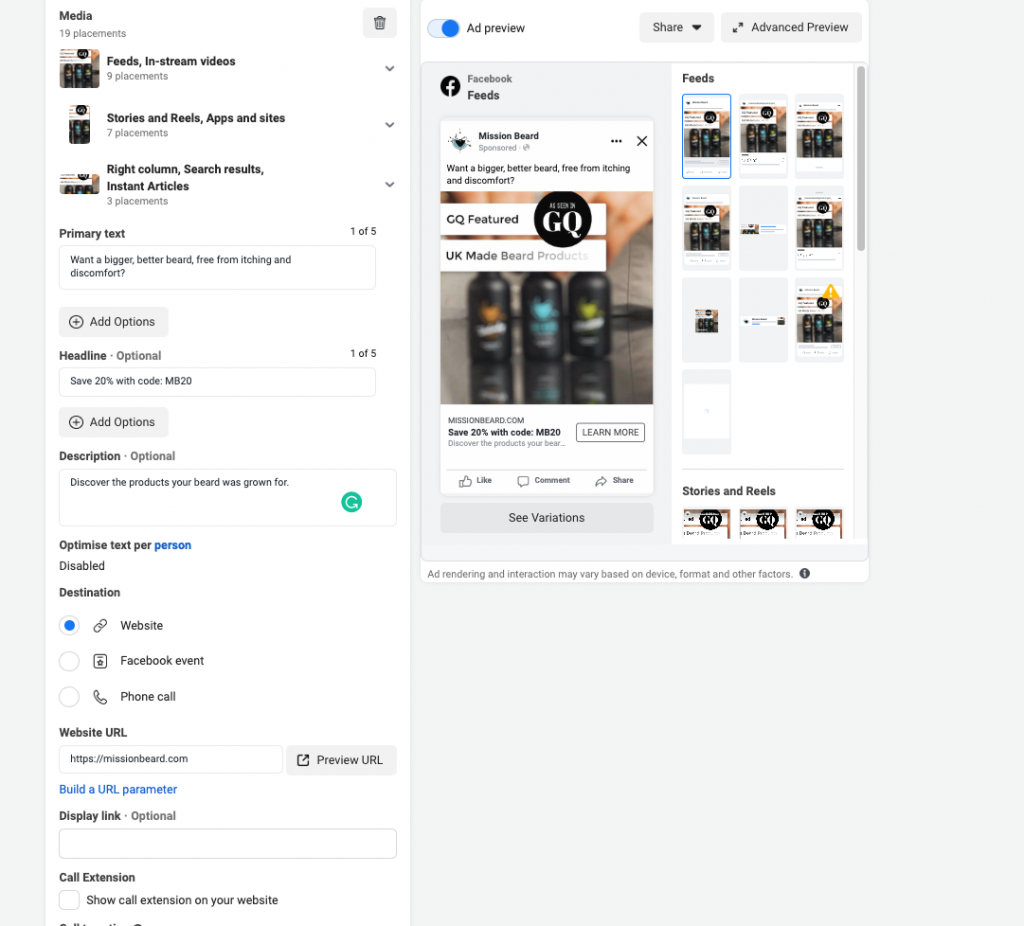Select the blank loading thumbnail in Feeds
1024x926 pixels.
click(x=707, y=411)
